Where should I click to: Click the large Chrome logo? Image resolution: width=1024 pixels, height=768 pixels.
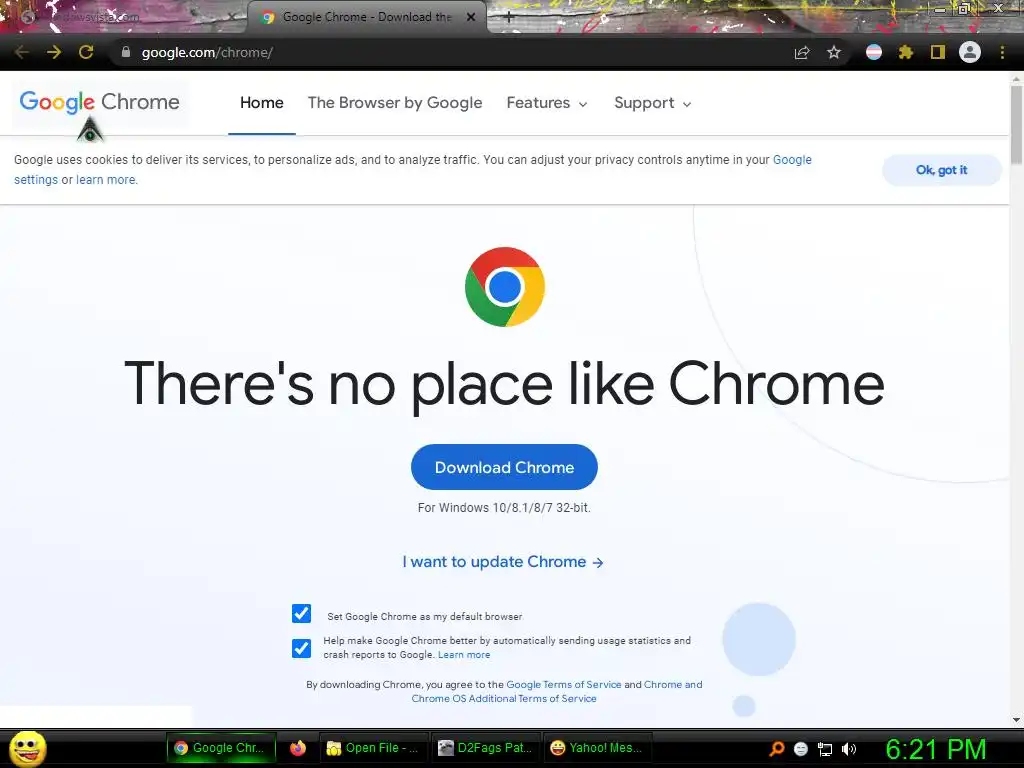(505, 287)
